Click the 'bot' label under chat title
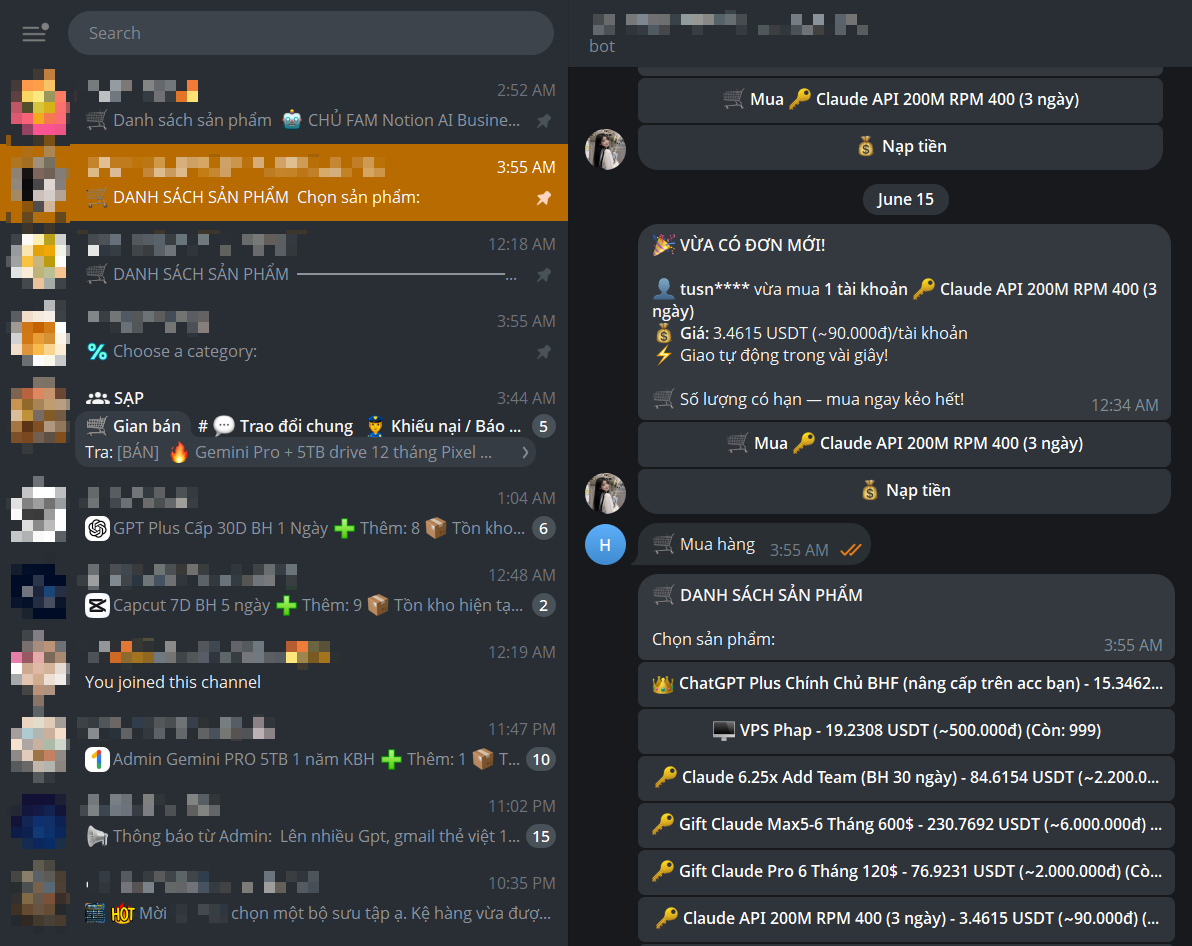1192x946 pixels. click(601, 46)
